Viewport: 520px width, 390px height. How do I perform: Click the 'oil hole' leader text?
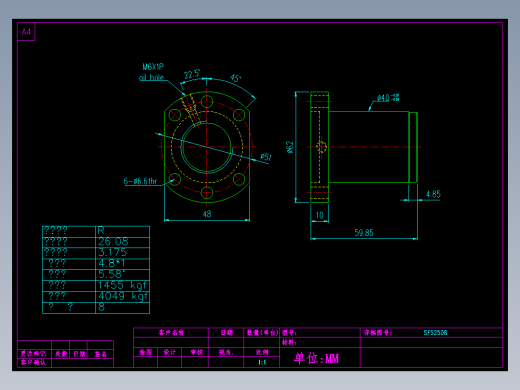pyautogui.click(x=151, y=77)
